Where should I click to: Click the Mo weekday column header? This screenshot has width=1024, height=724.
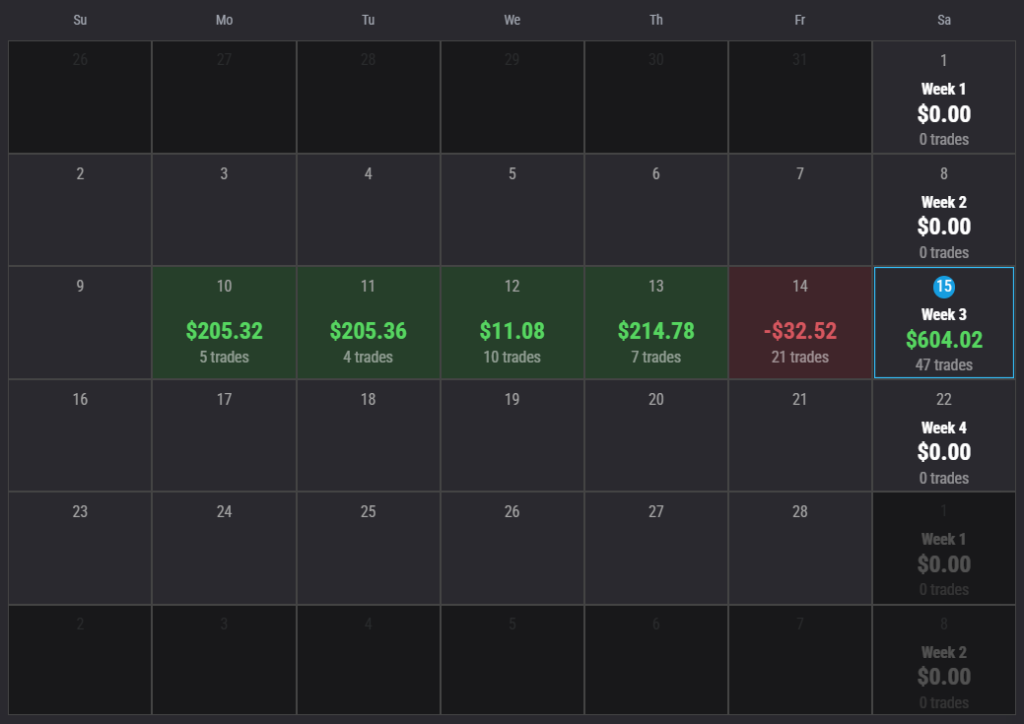pyautogui.click(x=224, y=20)
